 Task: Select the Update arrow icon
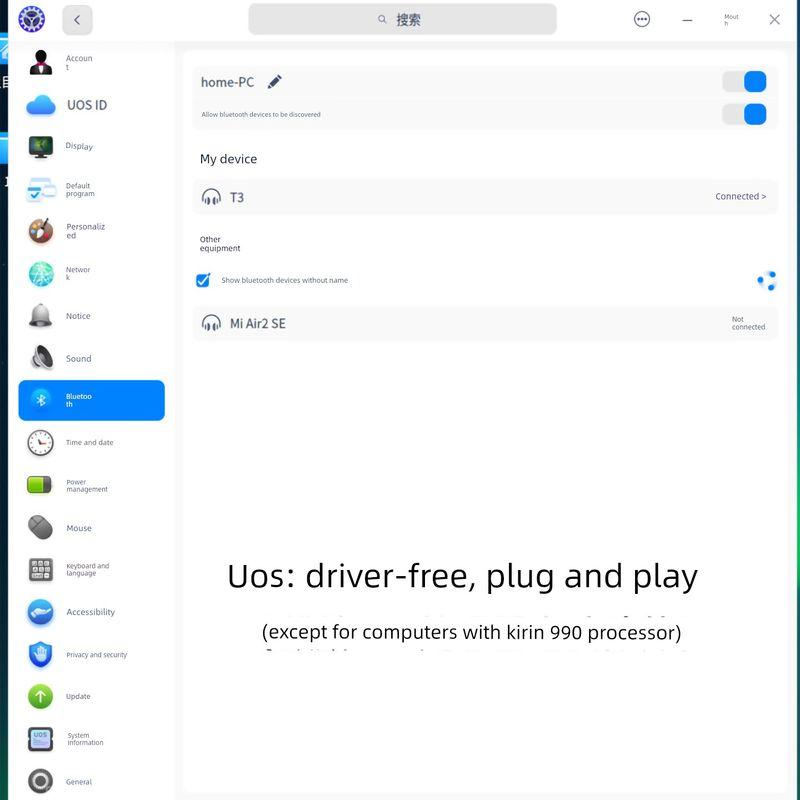41,696
